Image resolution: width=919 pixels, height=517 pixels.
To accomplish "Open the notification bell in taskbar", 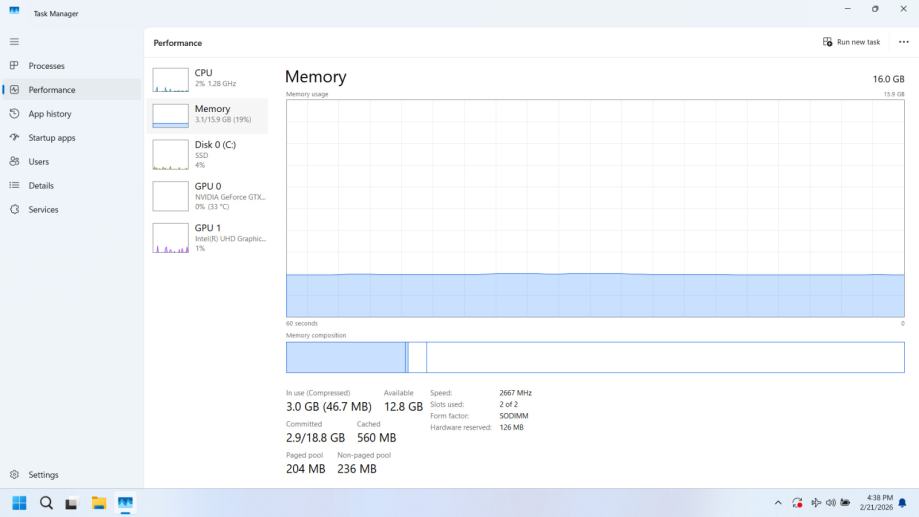I will 902,502.
